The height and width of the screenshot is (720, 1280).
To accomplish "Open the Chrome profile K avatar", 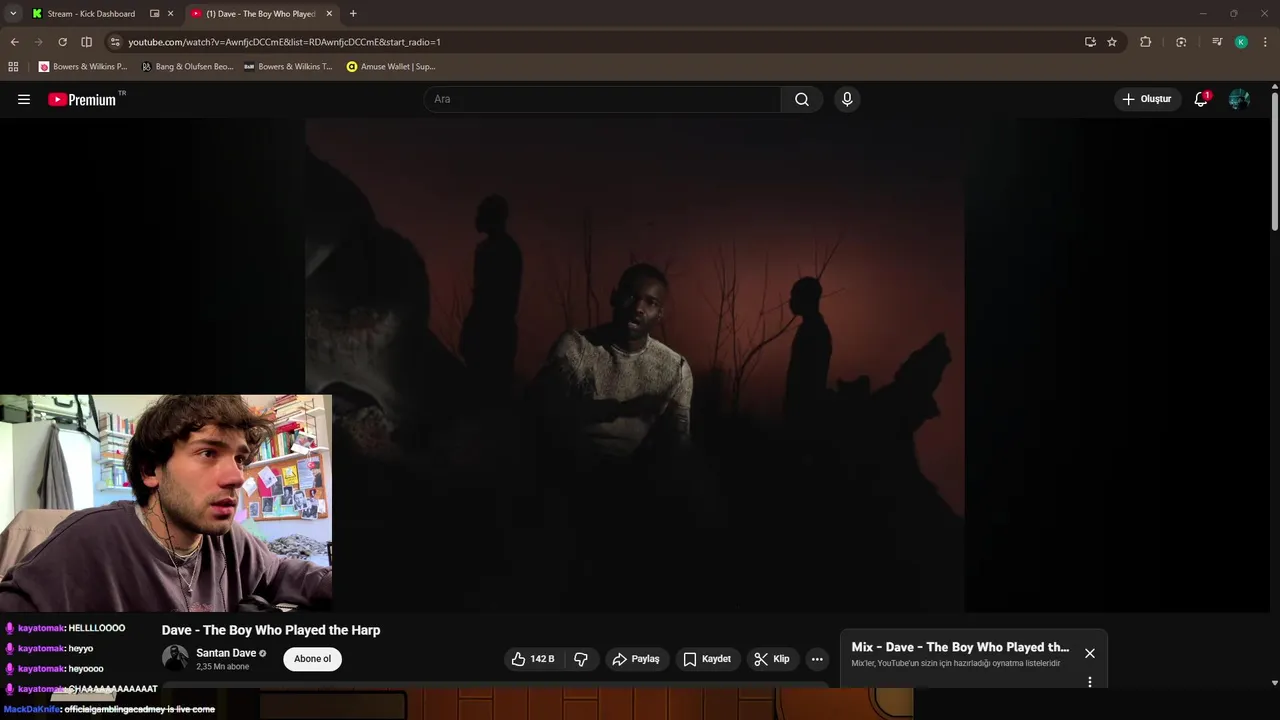I will coord(1241,42).
